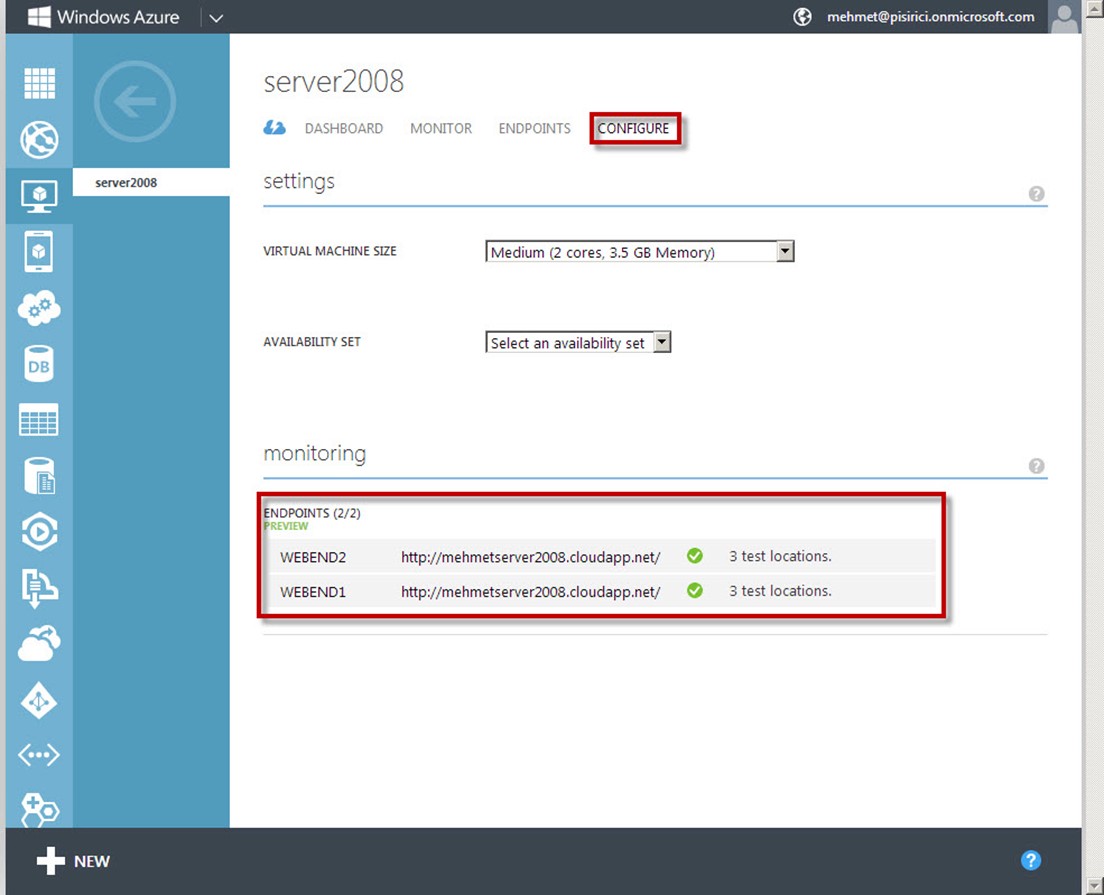Open SQL Databases DB icon in sidebar
This screenshot has width=1104, height=895.
tap(39, 364)
